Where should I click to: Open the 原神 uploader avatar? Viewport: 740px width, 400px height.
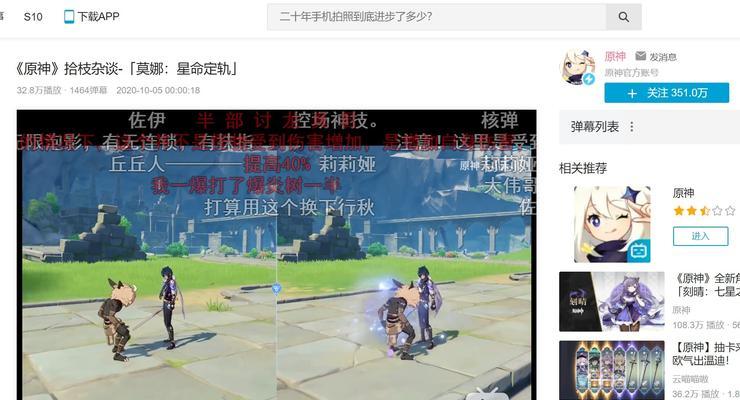577,67
